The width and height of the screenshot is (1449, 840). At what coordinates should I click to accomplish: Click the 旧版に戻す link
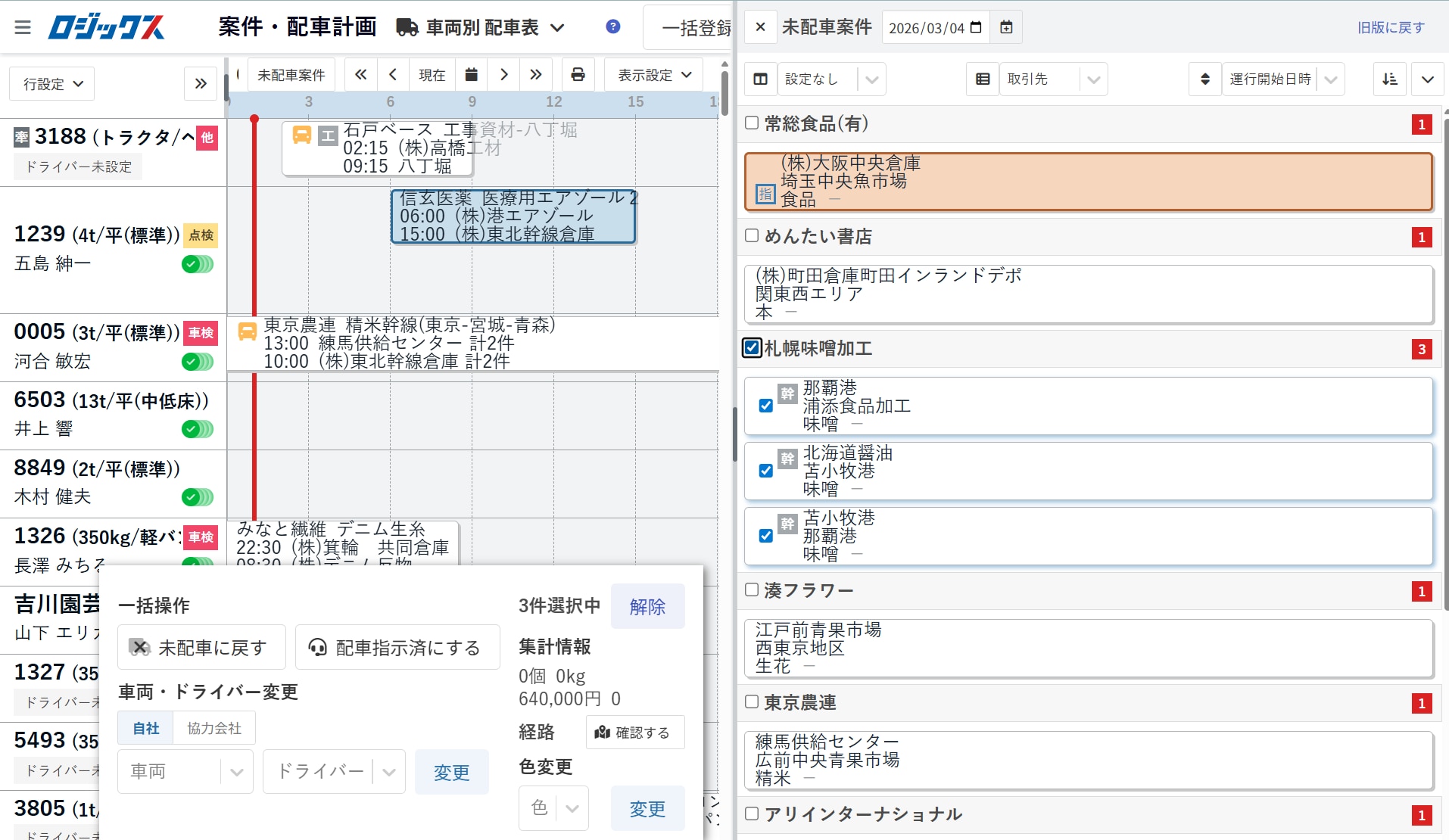point(1391,28)
